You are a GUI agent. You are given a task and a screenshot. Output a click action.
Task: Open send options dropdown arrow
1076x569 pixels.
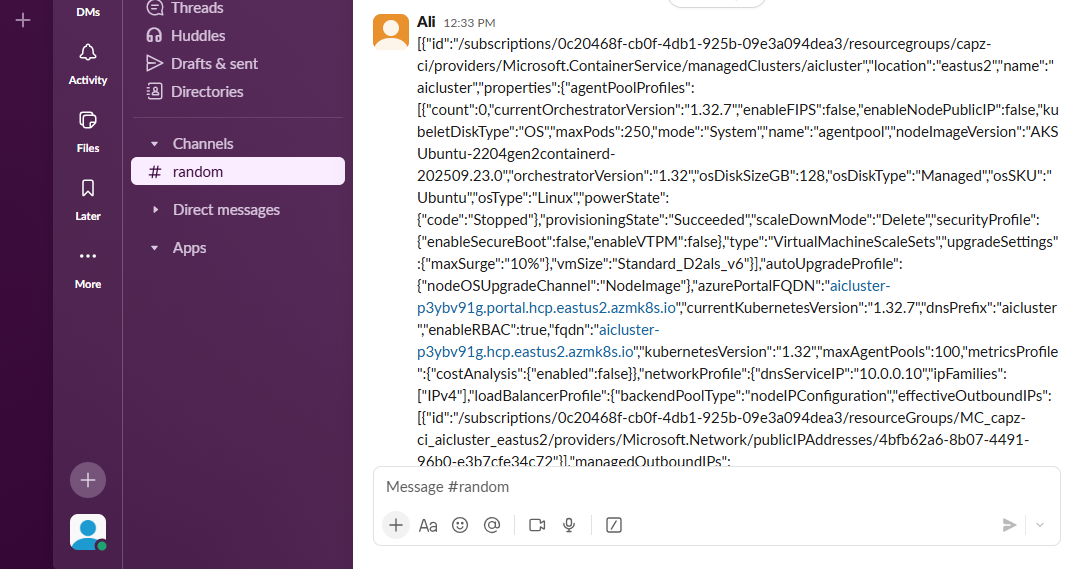[x=1040, y=525]
